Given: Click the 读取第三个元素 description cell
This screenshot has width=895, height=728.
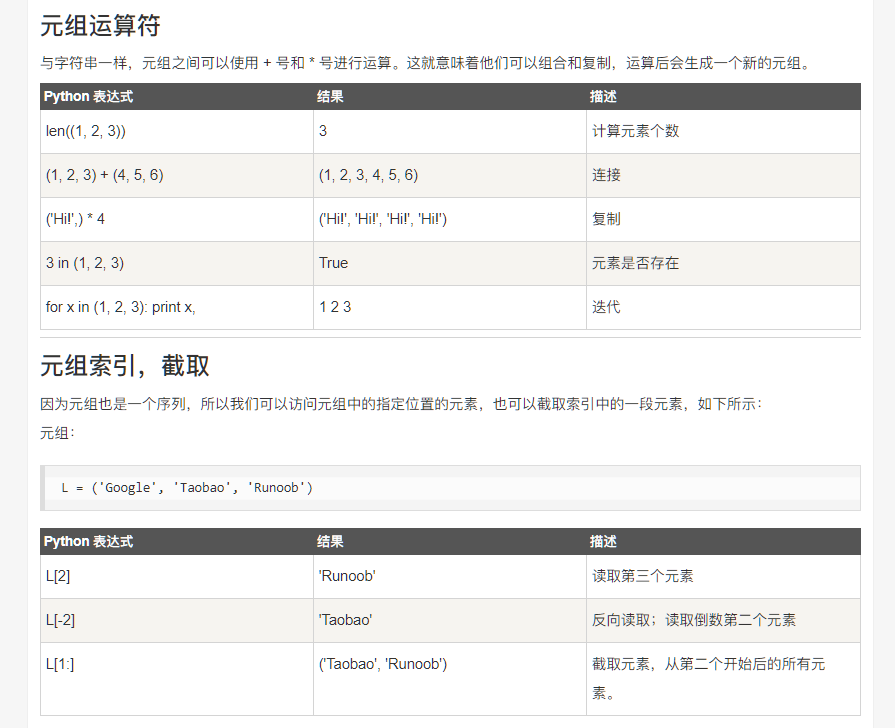Looking at the screenshot, I should click(643, 576).
